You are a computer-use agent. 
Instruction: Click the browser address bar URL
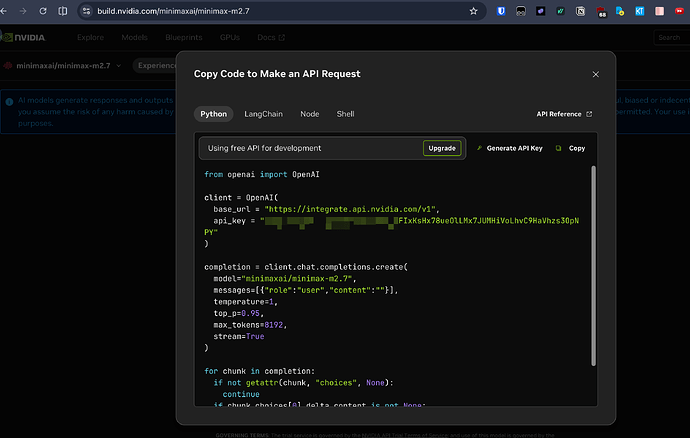pos(173,11)
